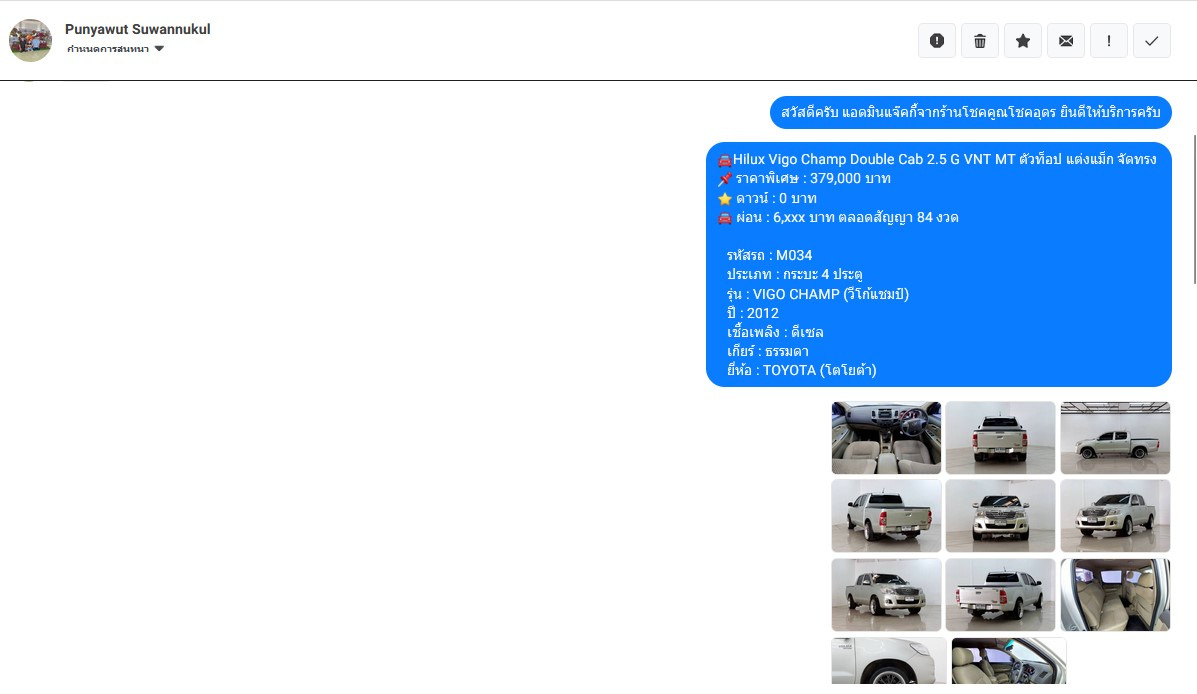Click the installment line 84 งวด
This screenshot has height=694, width=1197.
click(838, 218)
